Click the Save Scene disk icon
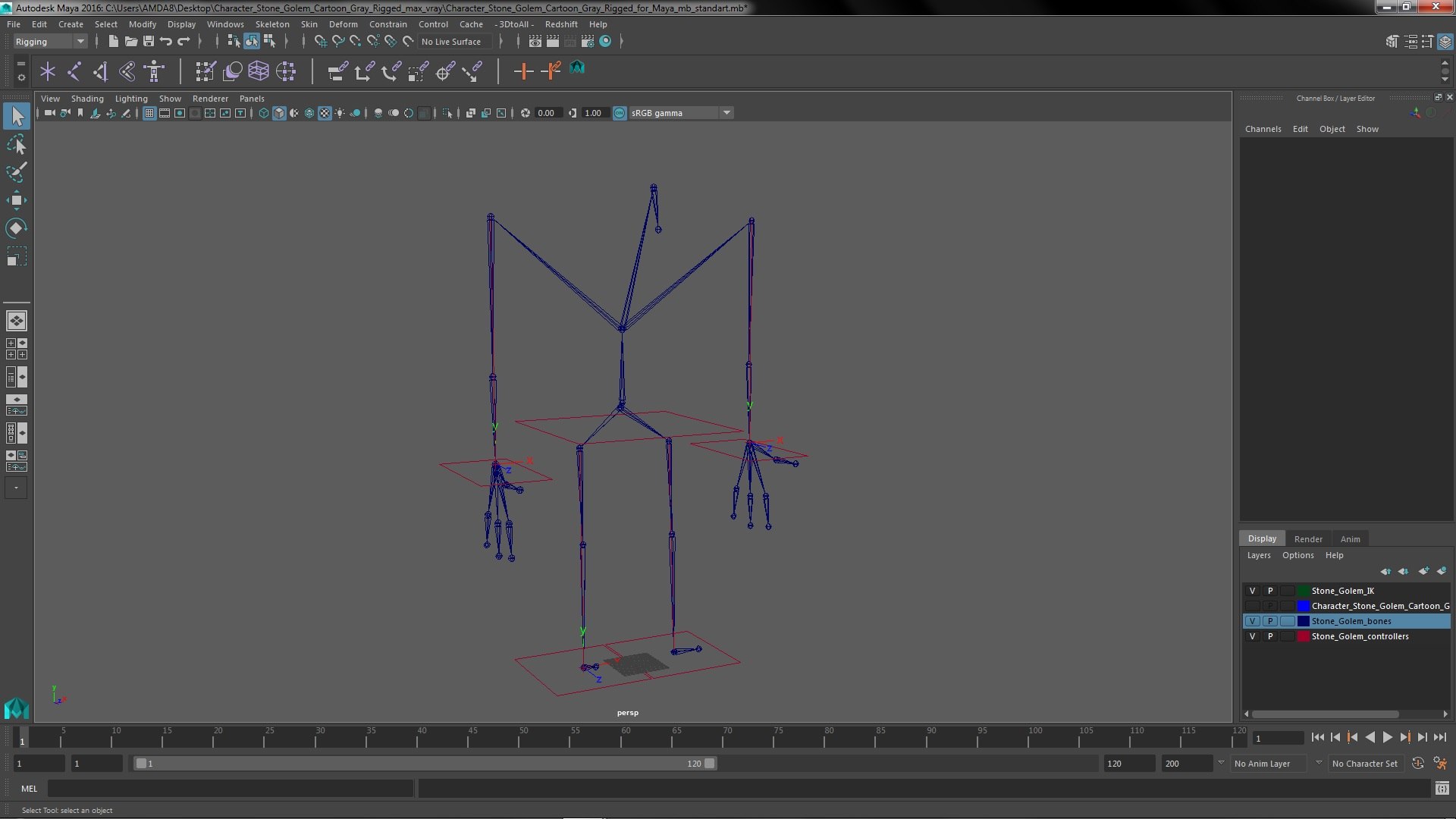The width and height of the screenshot is (1456, 819). click(x=149, y=41)
